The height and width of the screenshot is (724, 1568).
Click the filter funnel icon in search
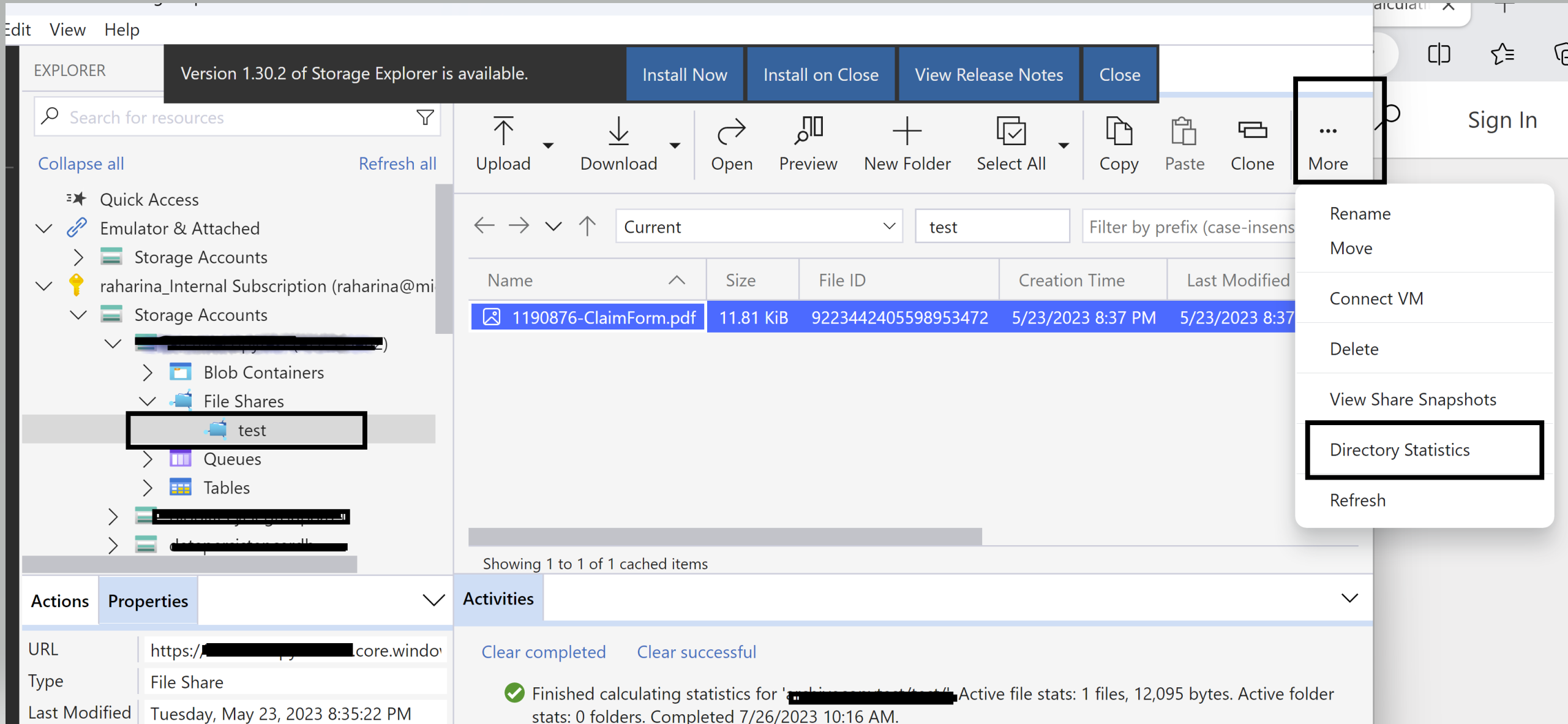(425, 117)
